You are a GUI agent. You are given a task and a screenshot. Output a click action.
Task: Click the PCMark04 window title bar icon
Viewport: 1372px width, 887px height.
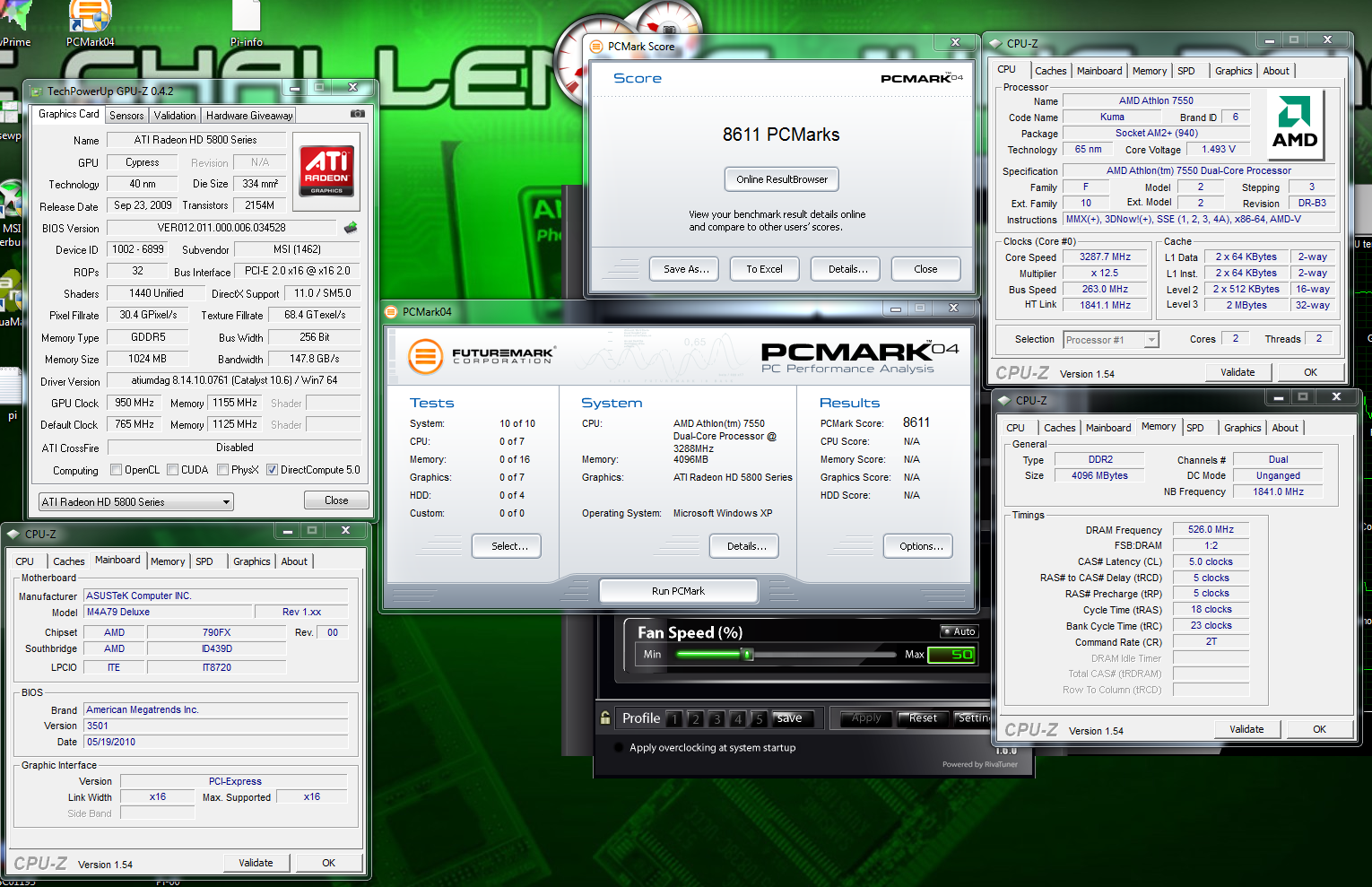pyautogui.click(x=391, y=312)
